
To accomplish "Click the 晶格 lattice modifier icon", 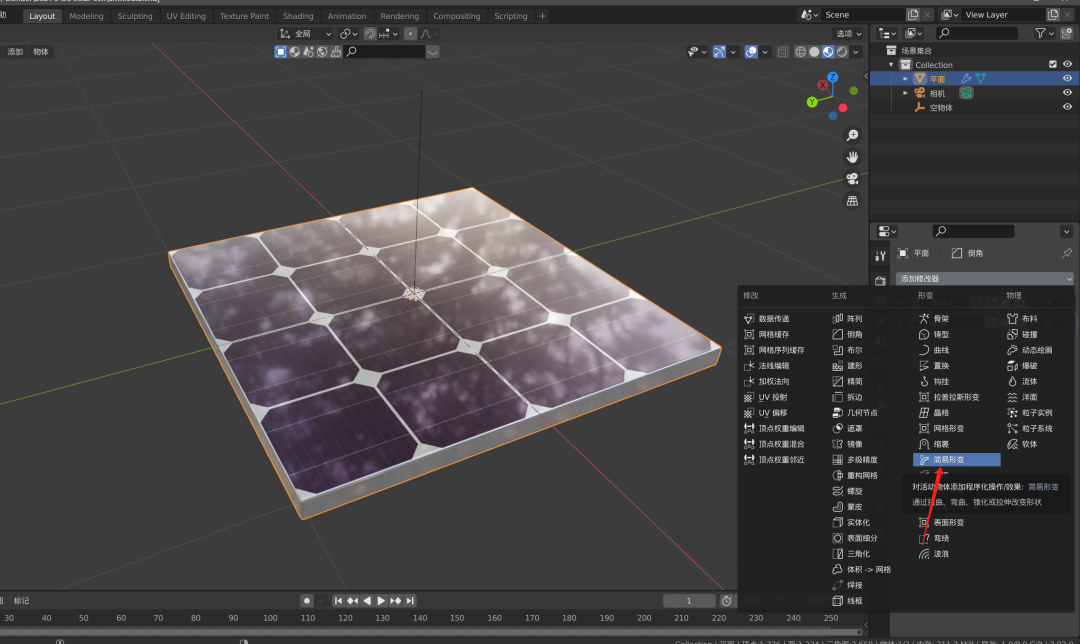I will click(x=924, y=413).
